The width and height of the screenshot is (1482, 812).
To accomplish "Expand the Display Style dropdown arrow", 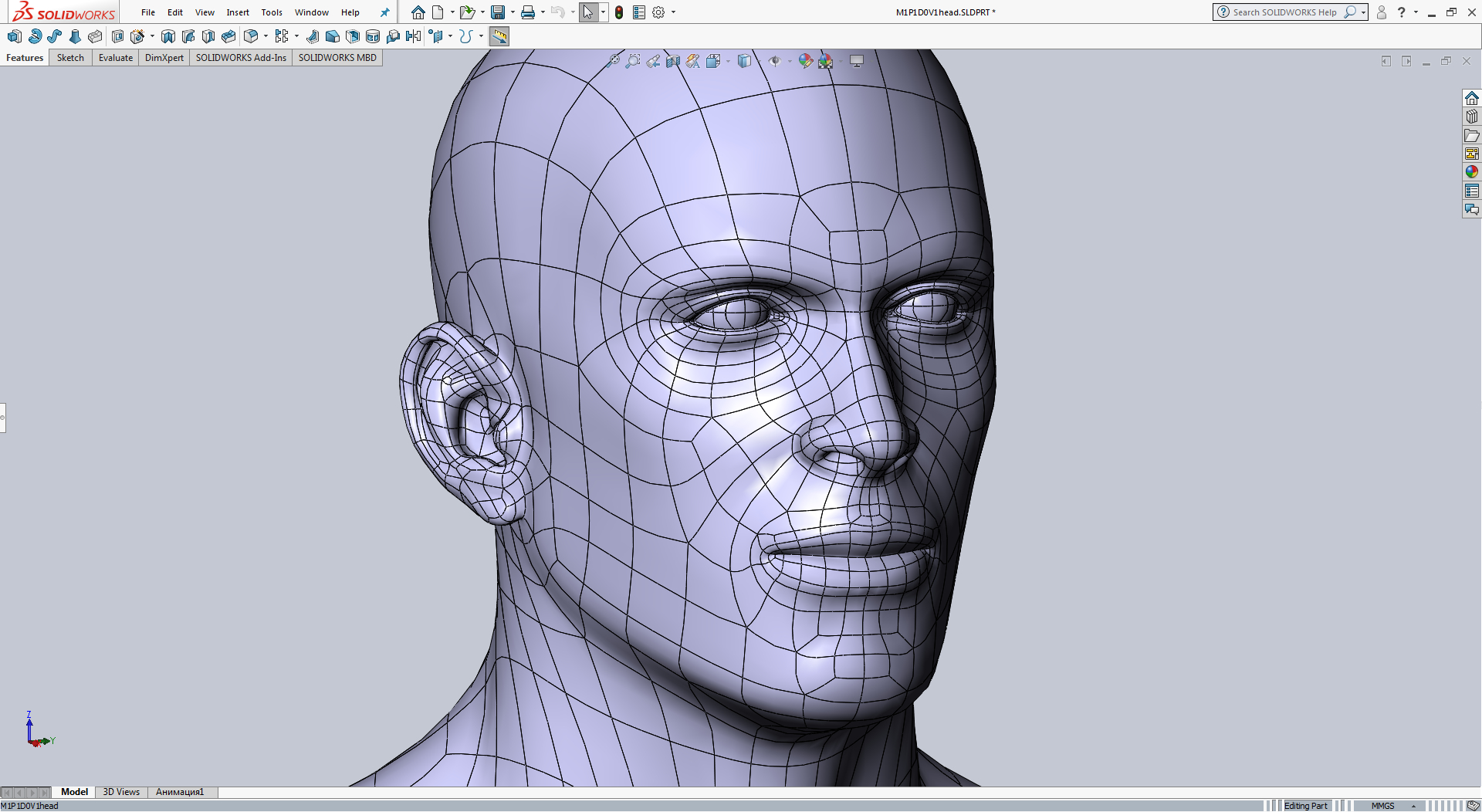I will (727, 61).
